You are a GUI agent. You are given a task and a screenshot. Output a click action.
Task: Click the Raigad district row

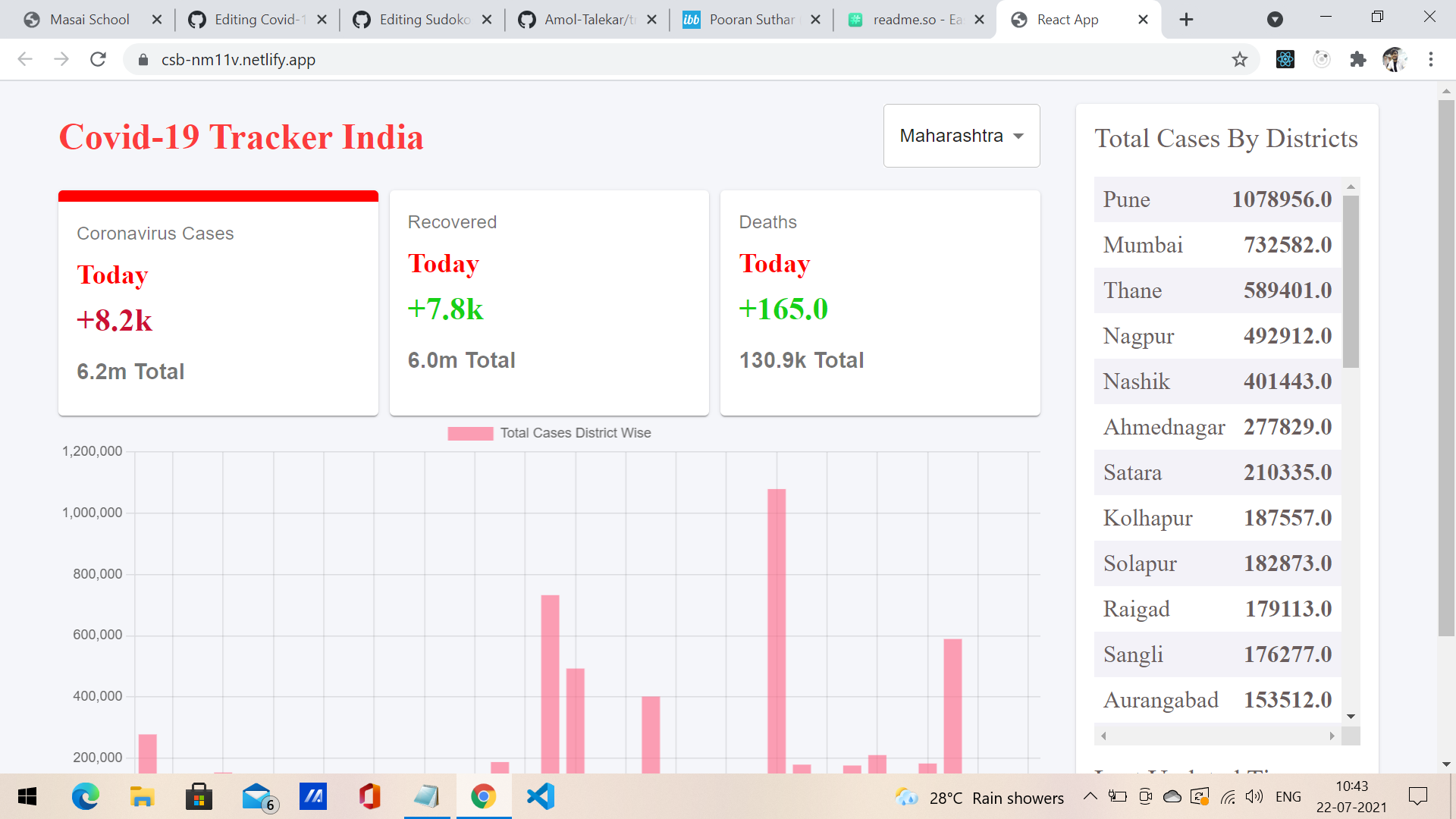click(x=1217, y=609)
